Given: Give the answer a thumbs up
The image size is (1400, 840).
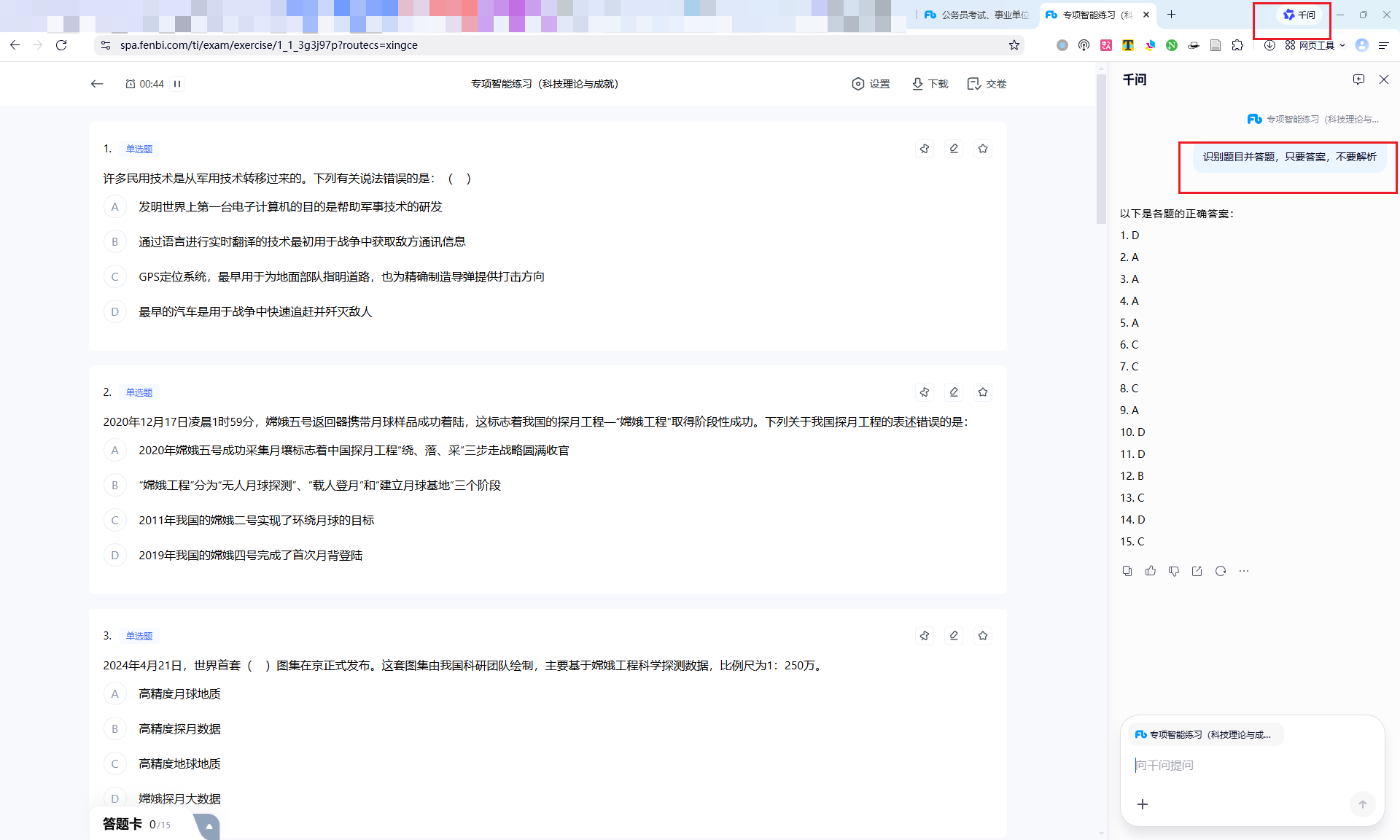Looking at the screenshot, I should click(x=1151, y=571).
